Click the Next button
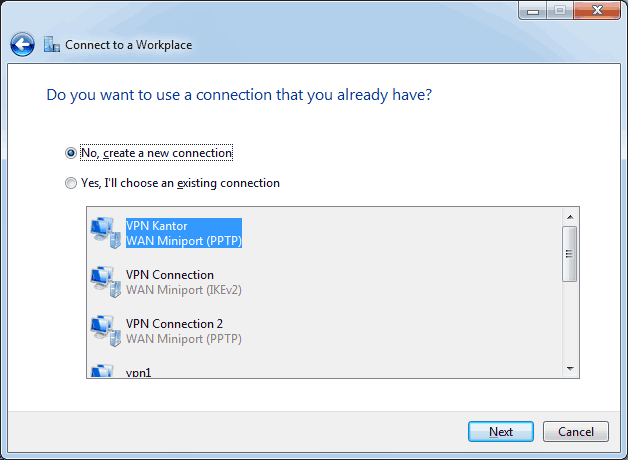This screenshot has height=460, width=628. tap(501, 432)
